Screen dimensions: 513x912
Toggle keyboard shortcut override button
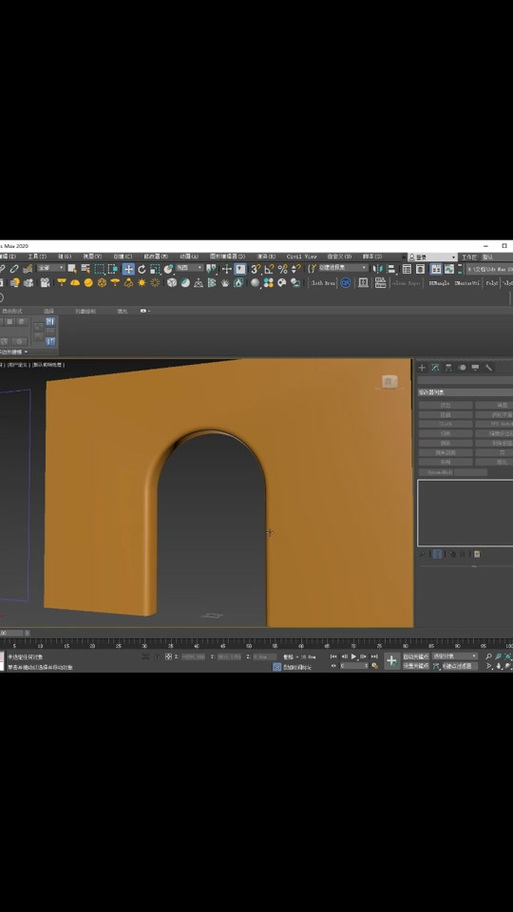pos(240,269)
